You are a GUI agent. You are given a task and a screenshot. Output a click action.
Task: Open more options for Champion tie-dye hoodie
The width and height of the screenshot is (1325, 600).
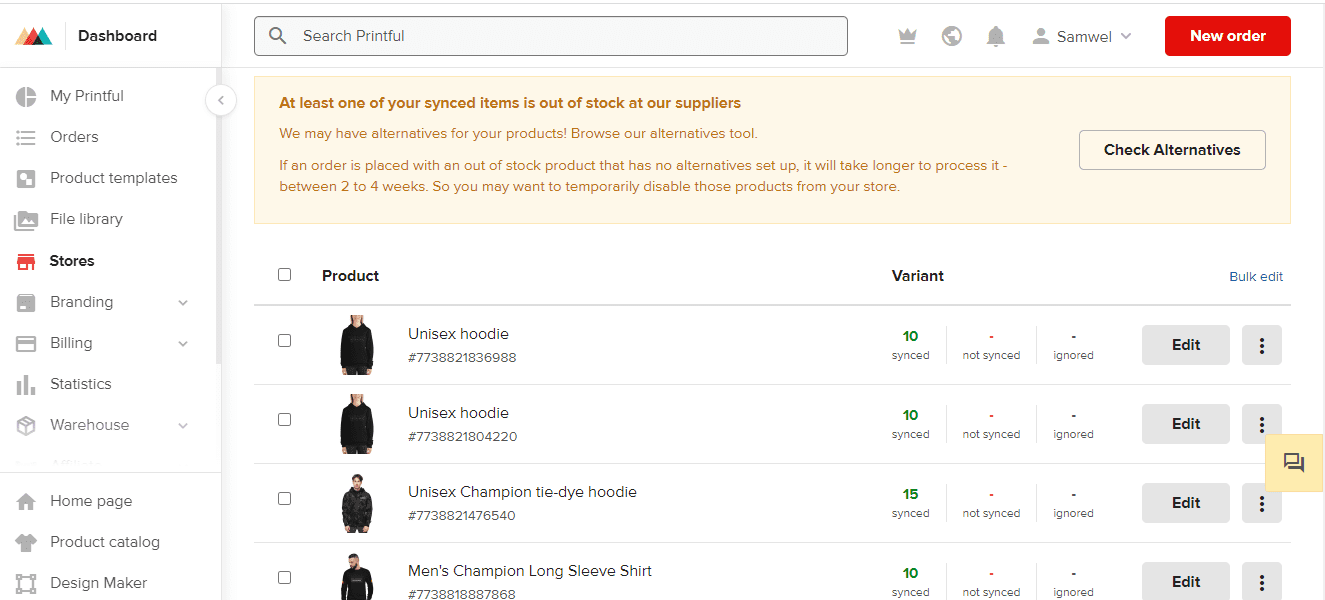1262,503
